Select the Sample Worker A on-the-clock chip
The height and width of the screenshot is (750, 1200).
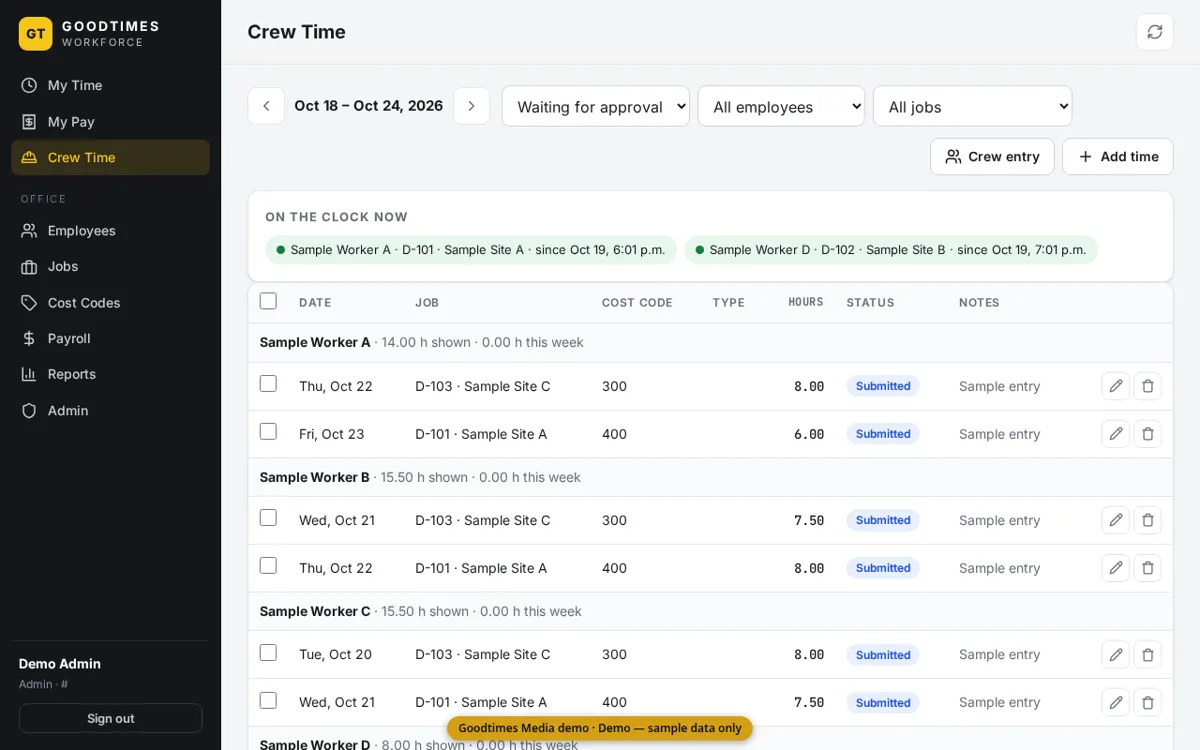pos(471,250)
